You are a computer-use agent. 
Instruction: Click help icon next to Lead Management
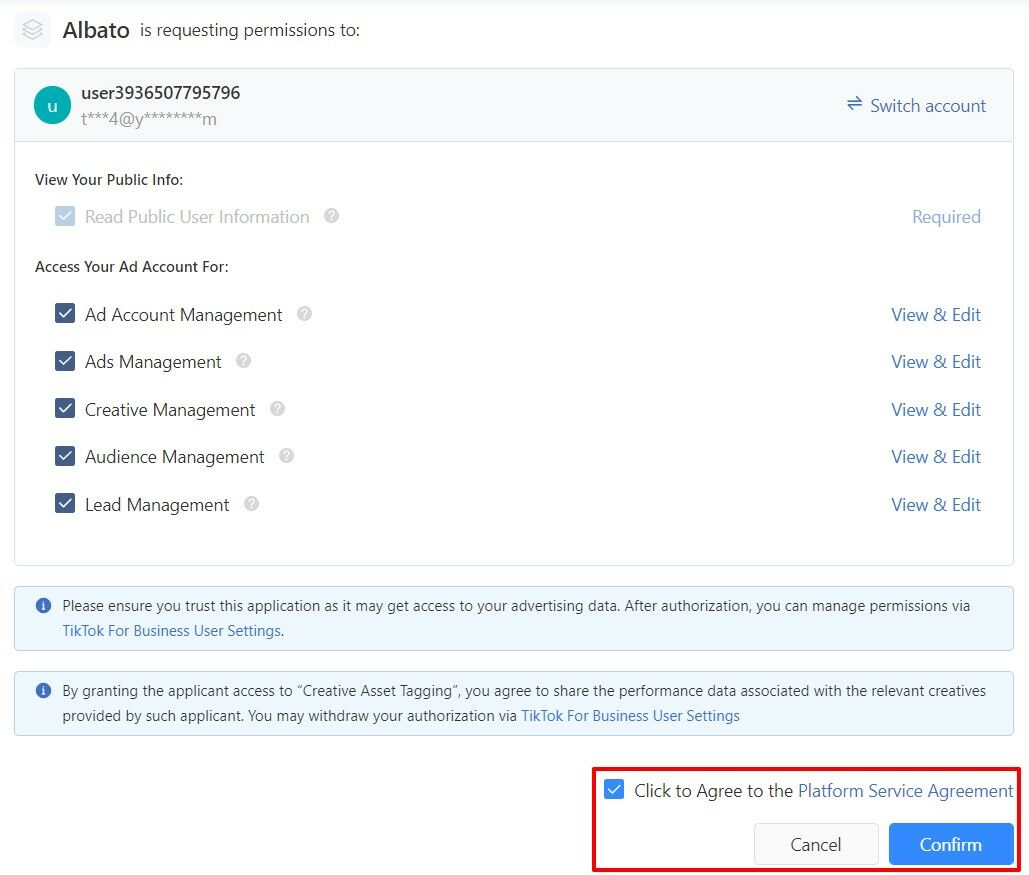click(x=252, y=504)
